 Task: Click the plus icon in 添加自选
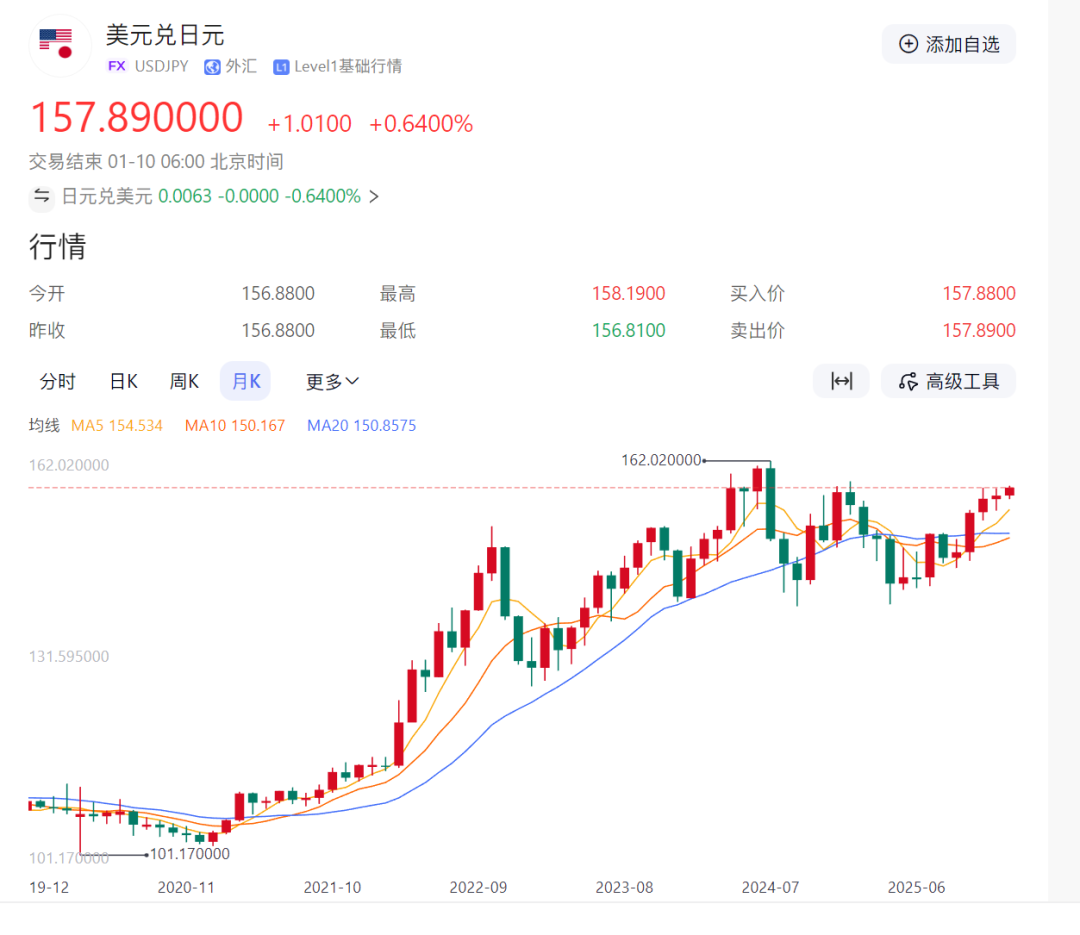(908, 44)
